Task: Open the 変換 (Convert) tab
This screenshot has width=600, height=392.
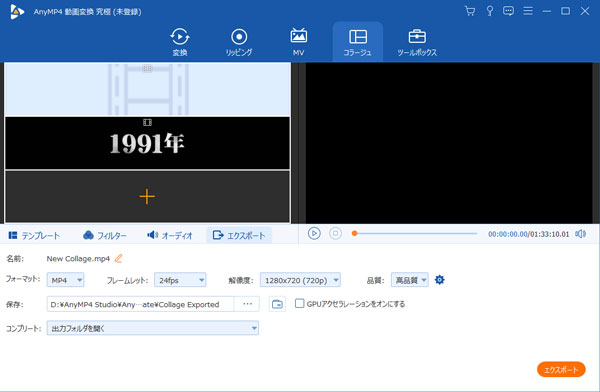Action: [179, 42]
